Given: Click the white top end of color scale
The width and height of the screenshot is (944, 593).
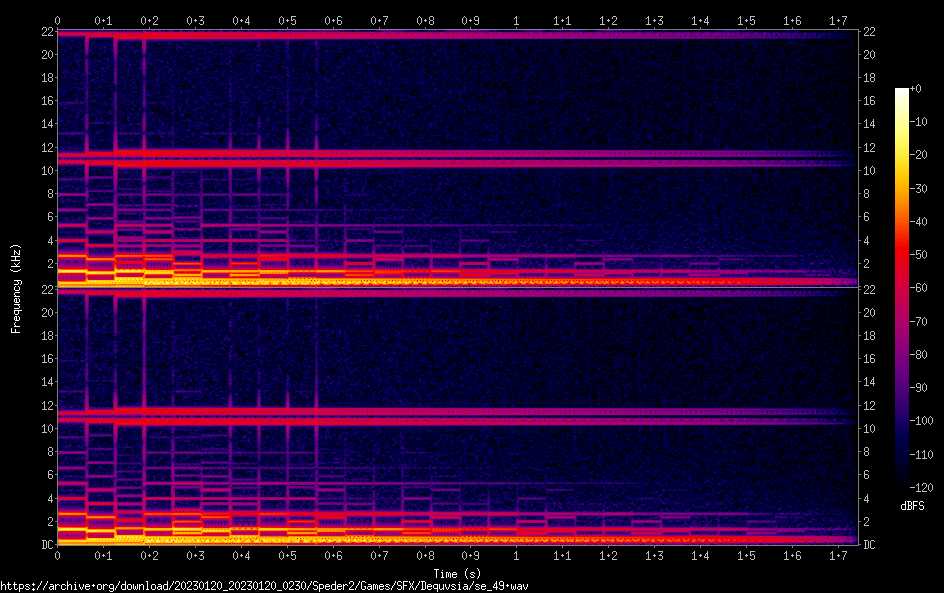Looking at the screenshot, I should [x=902, y=92].
